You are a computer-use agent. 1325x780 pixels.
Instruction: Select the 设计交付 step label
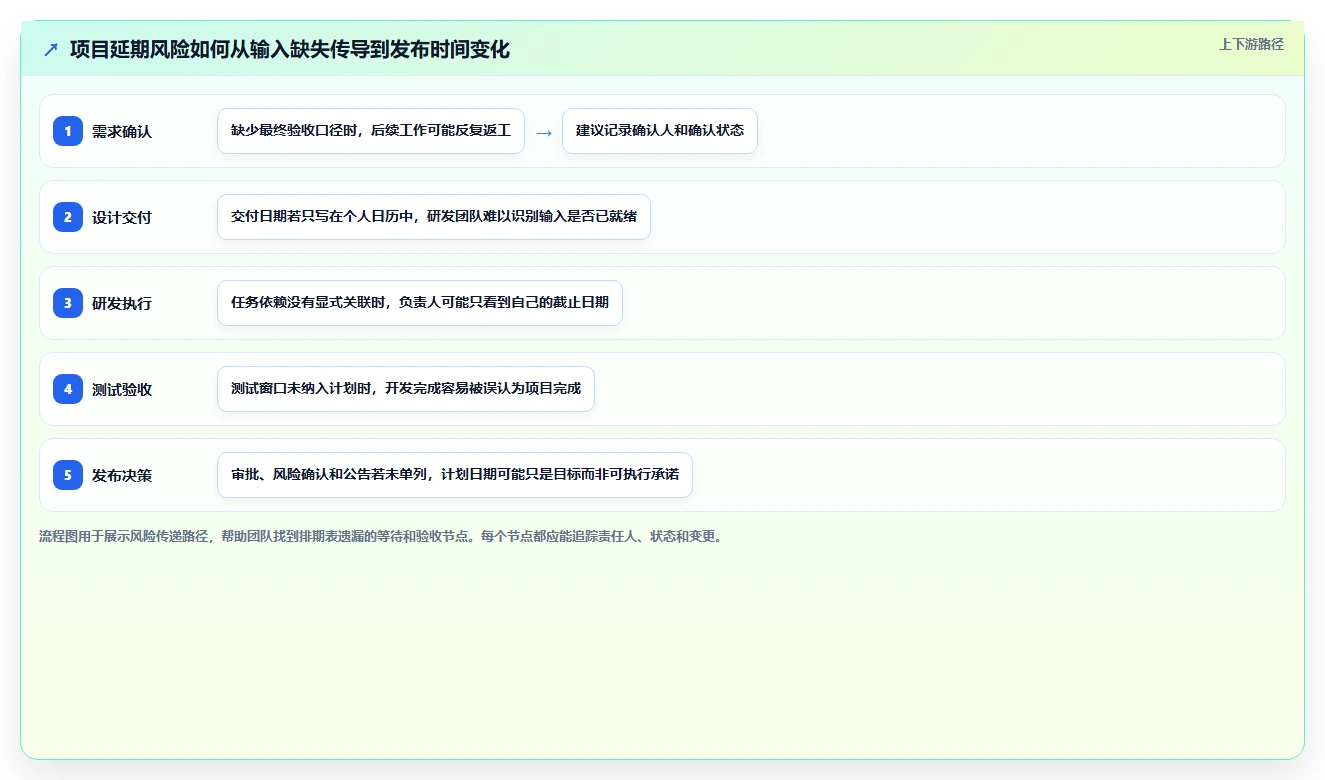tap(122, 217)
